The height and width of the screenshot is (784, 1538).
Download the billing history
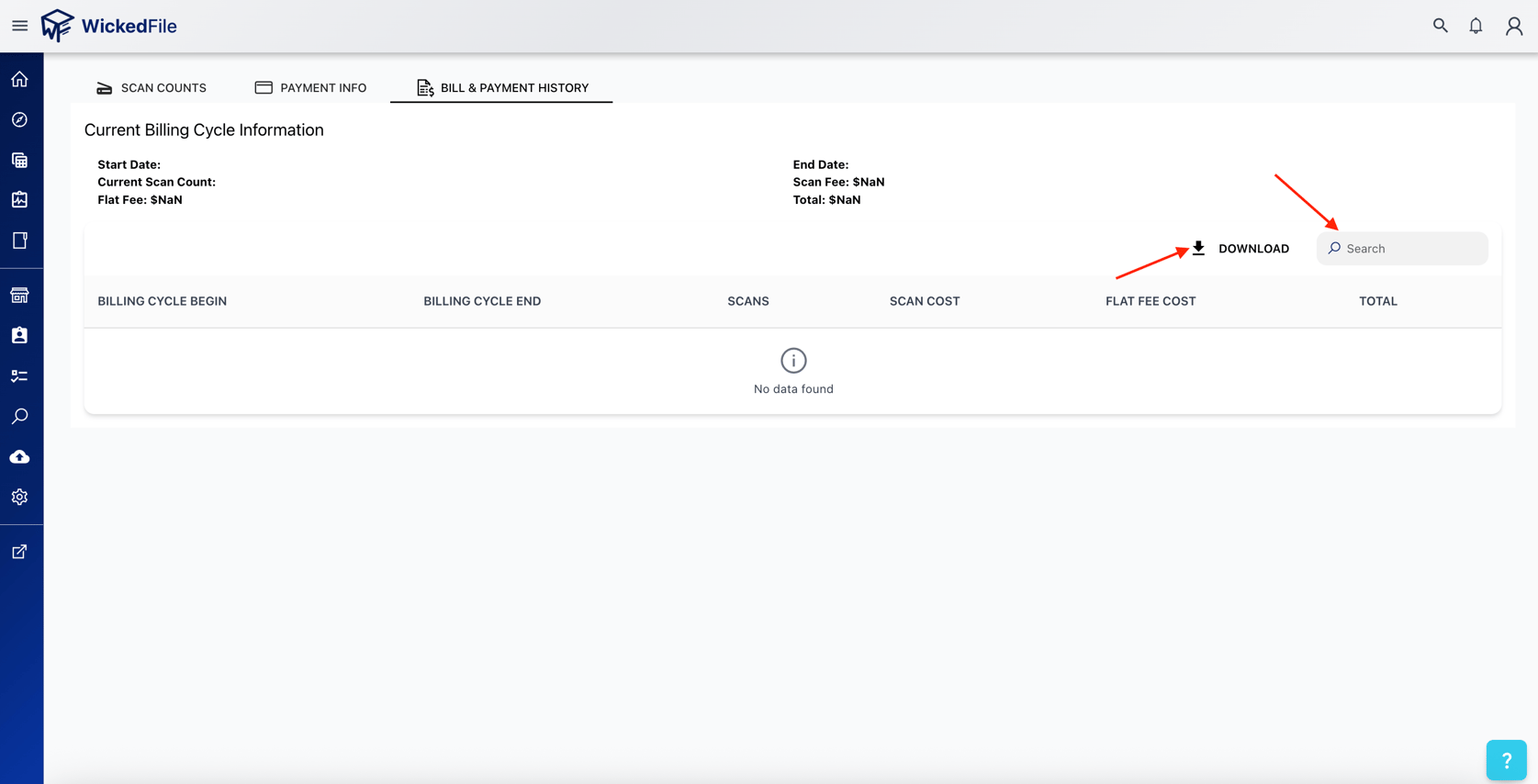click(x=1241, y=249)
